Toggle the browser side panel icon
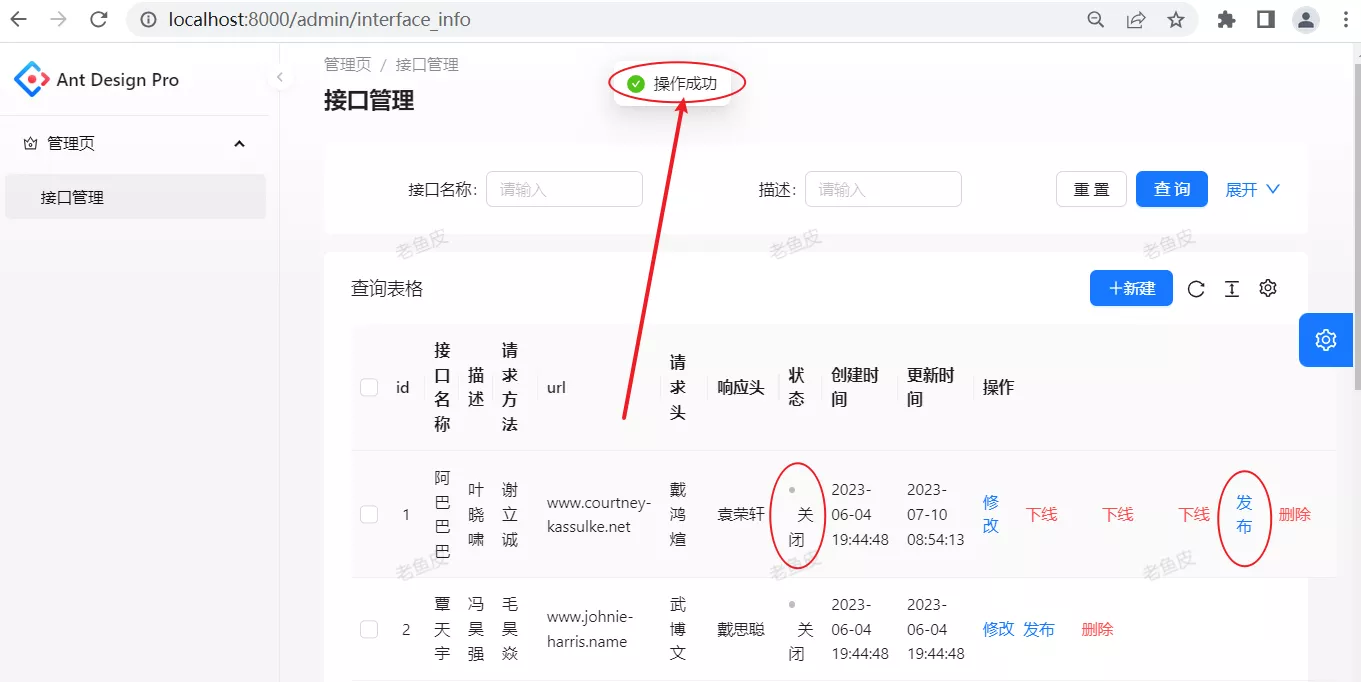This screenshot has height=682, width=1361. pos(1266,19)
